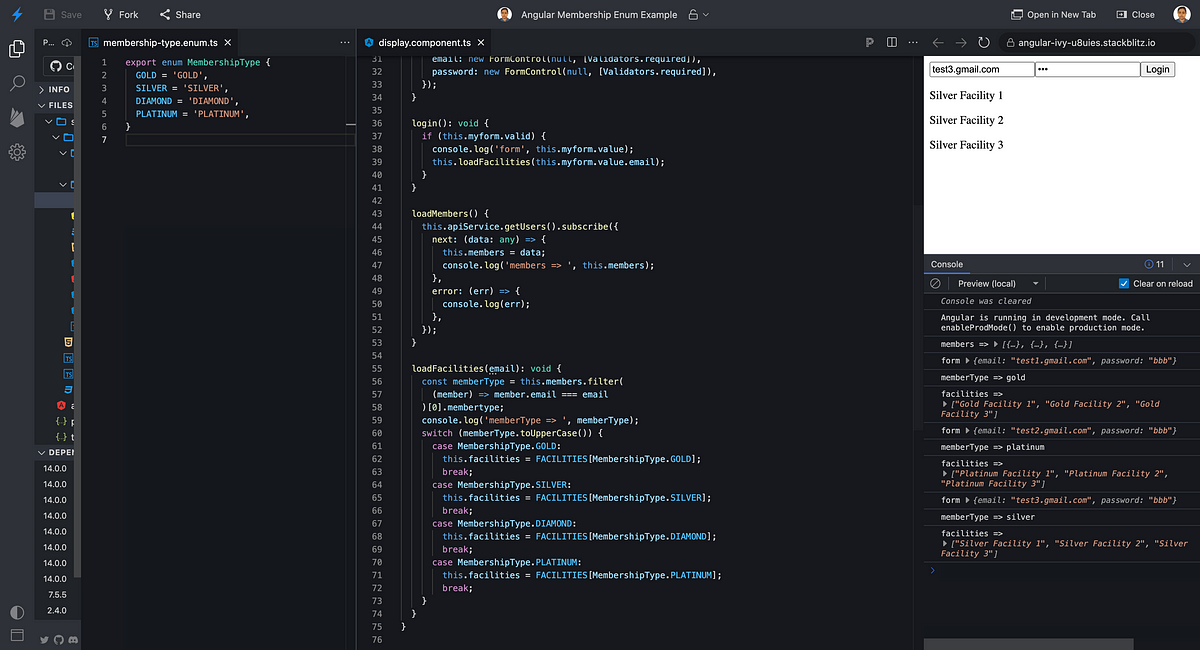Click the split editor icon

coord(890,43)
